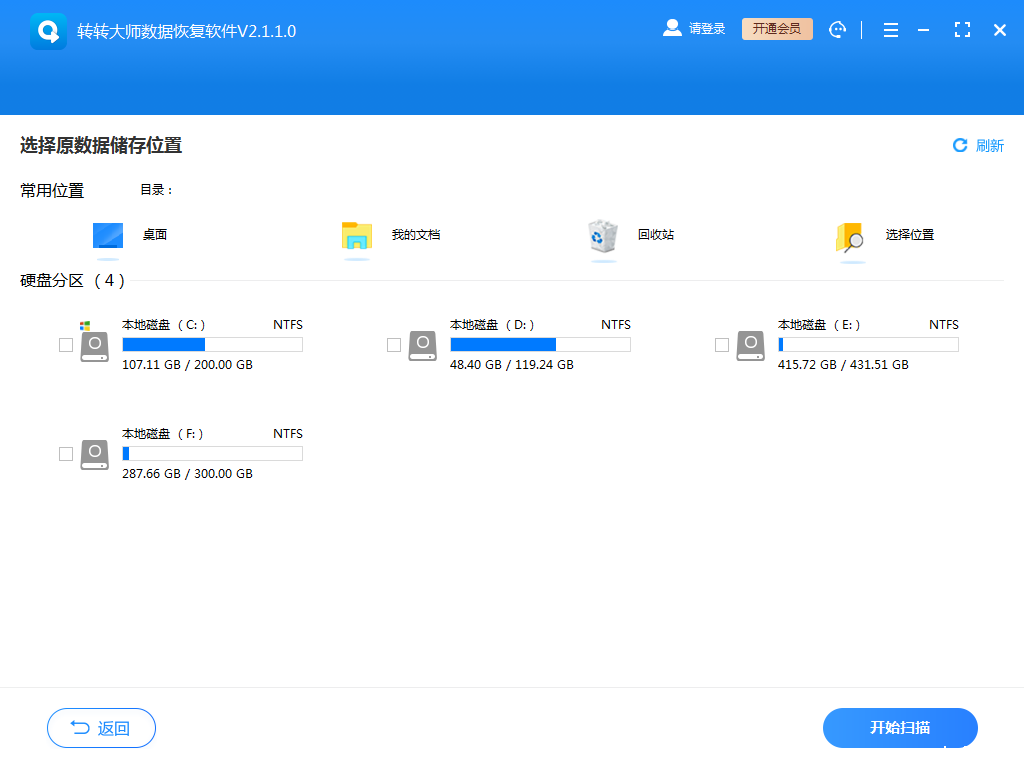Click the D: local disk drive icon
1024x768 pixels.
click(422, 345)
